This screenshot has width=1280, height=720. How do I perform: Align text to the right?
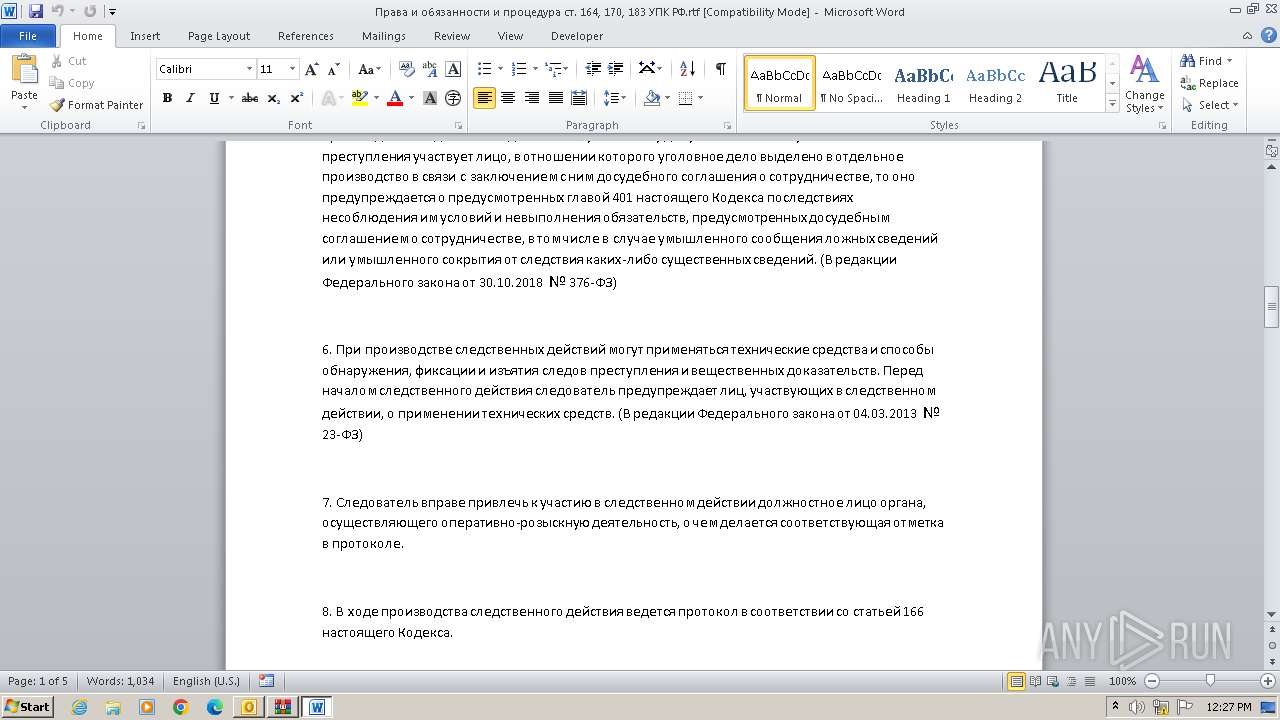(532, 98)
